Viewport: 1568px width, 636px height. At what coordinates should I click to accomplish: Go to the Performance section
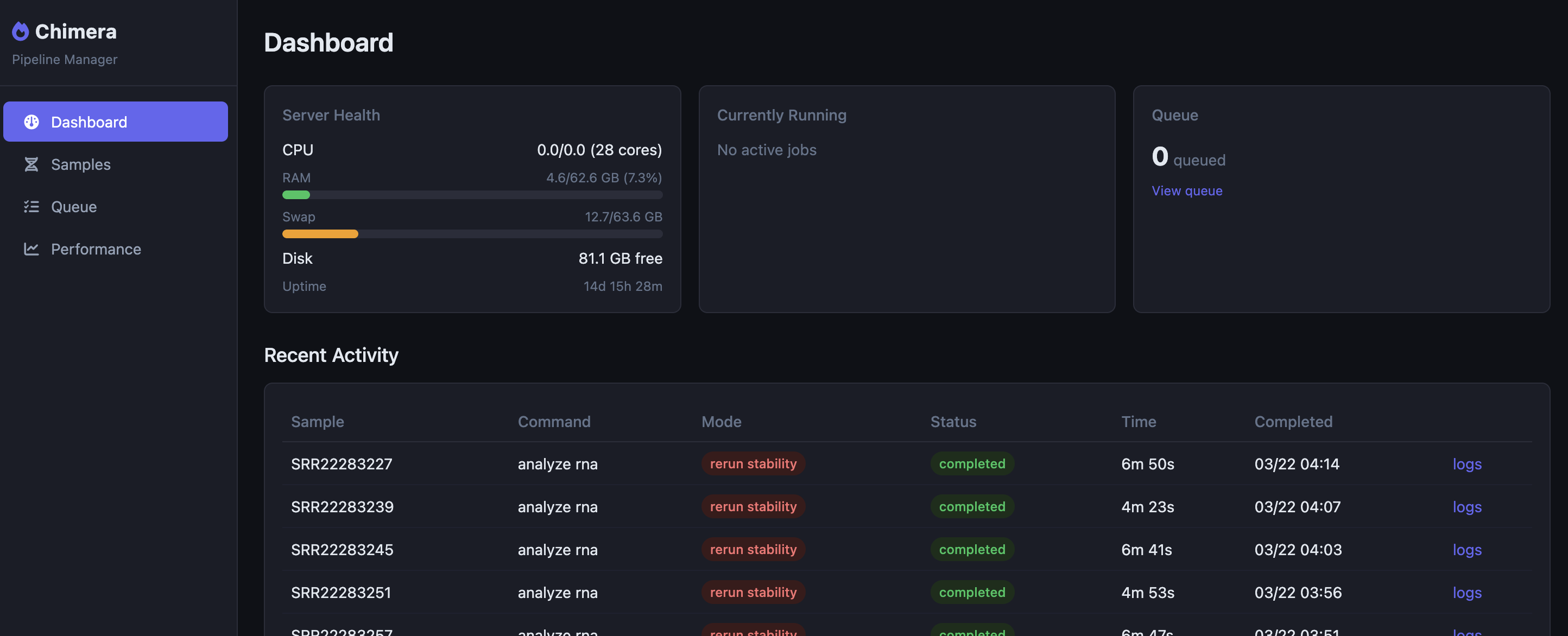(96, 249)
